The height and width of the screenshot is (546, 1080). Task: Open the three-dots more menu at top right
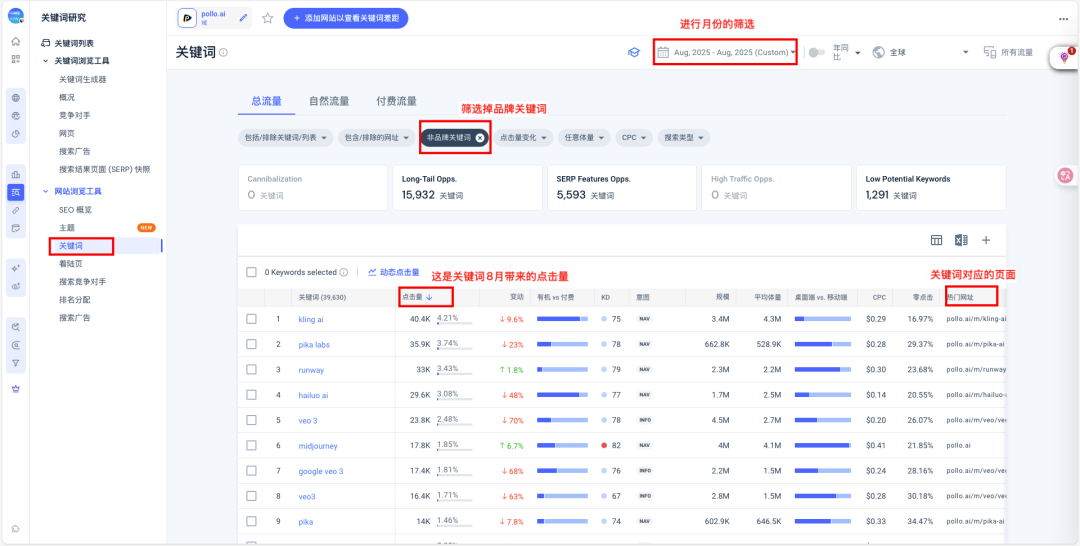[x=1063, y=19]
